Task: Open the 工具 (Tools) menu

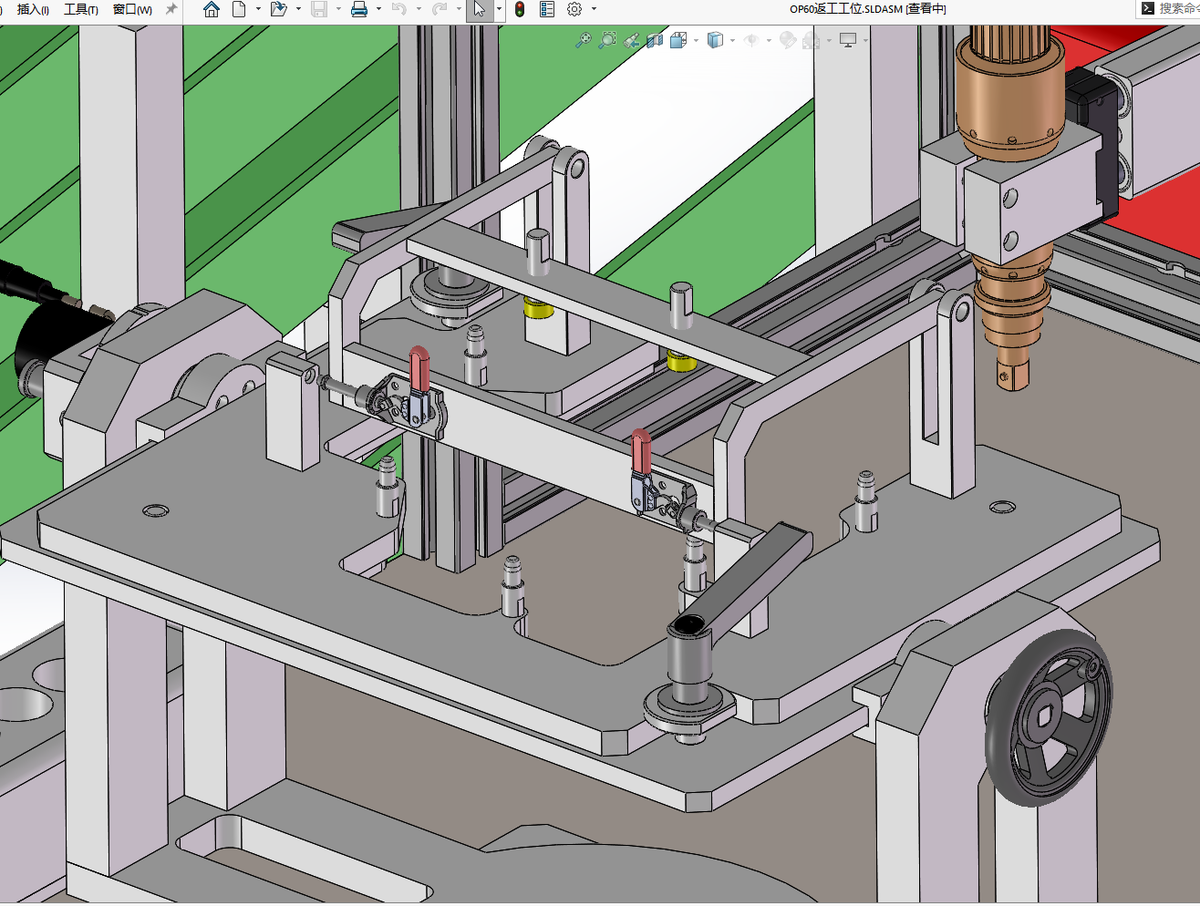Action: point(80,9)
